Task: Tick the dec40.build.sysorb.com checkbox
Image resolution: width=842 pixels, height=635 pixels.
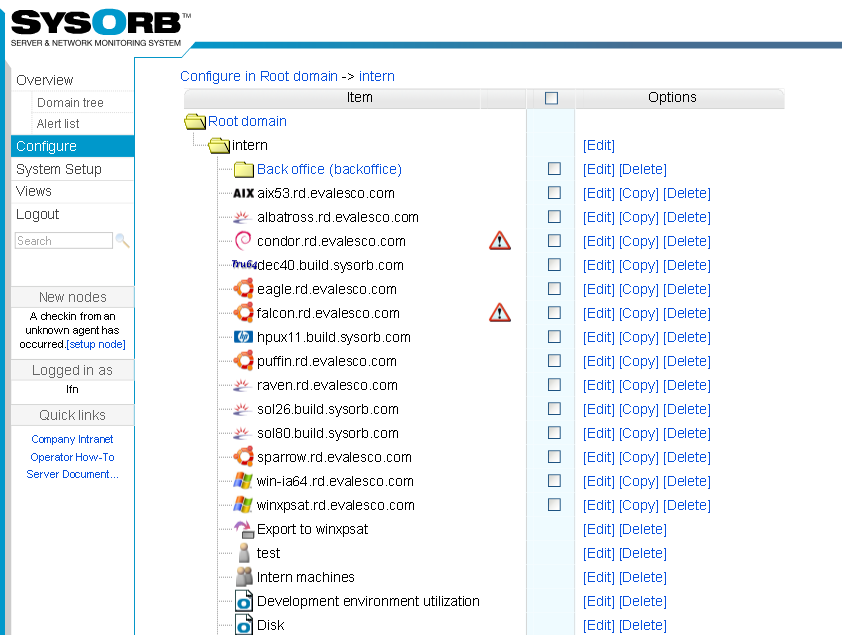Action: 554,265
